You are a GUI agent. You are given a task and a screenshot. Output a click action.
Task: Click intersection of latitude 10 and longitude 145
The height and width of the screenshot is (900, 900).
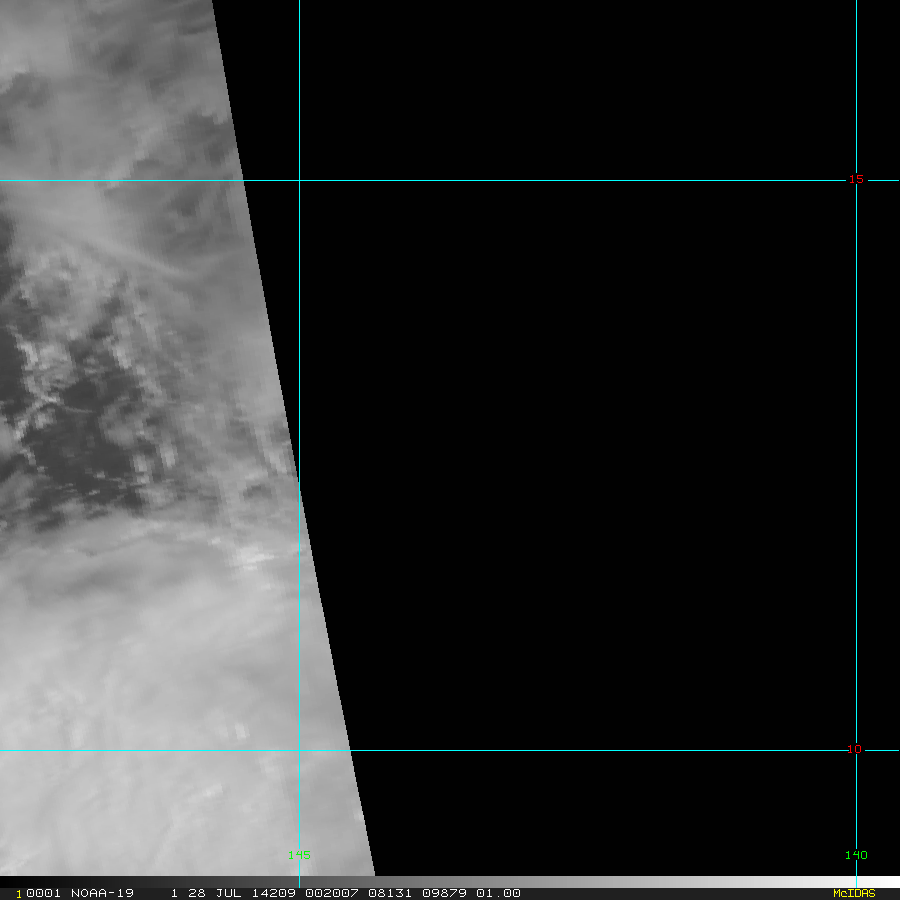pos(299,750)
